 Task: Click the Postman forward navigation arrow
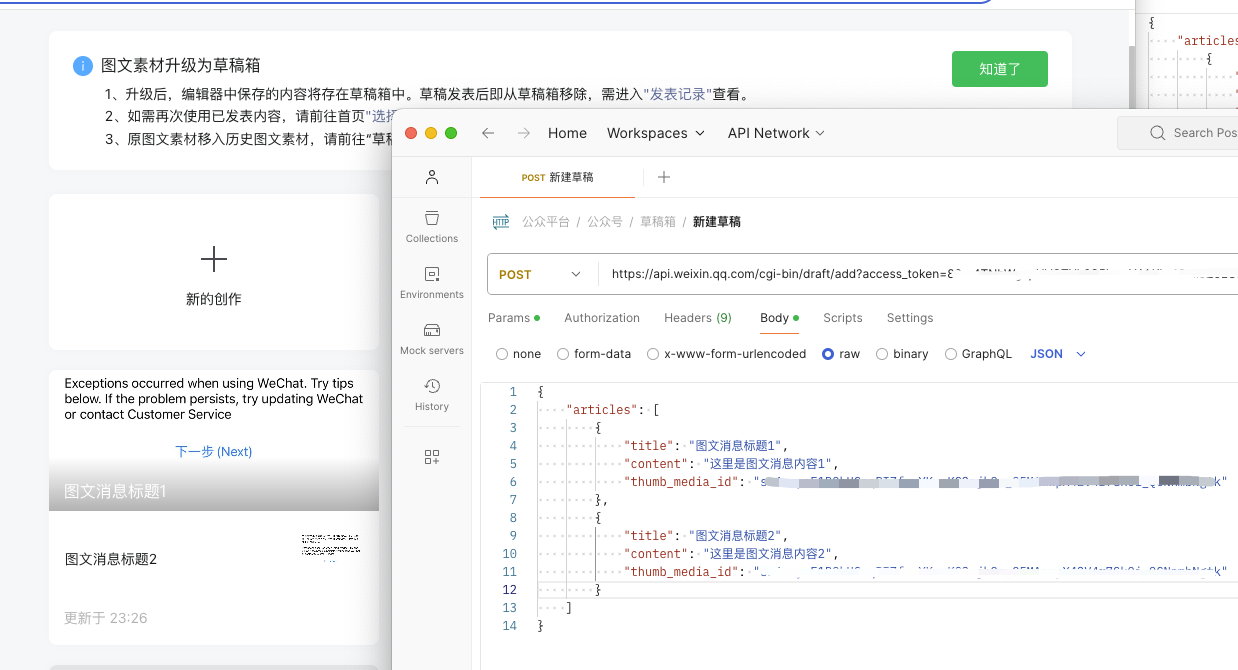[x=524, y=133]
